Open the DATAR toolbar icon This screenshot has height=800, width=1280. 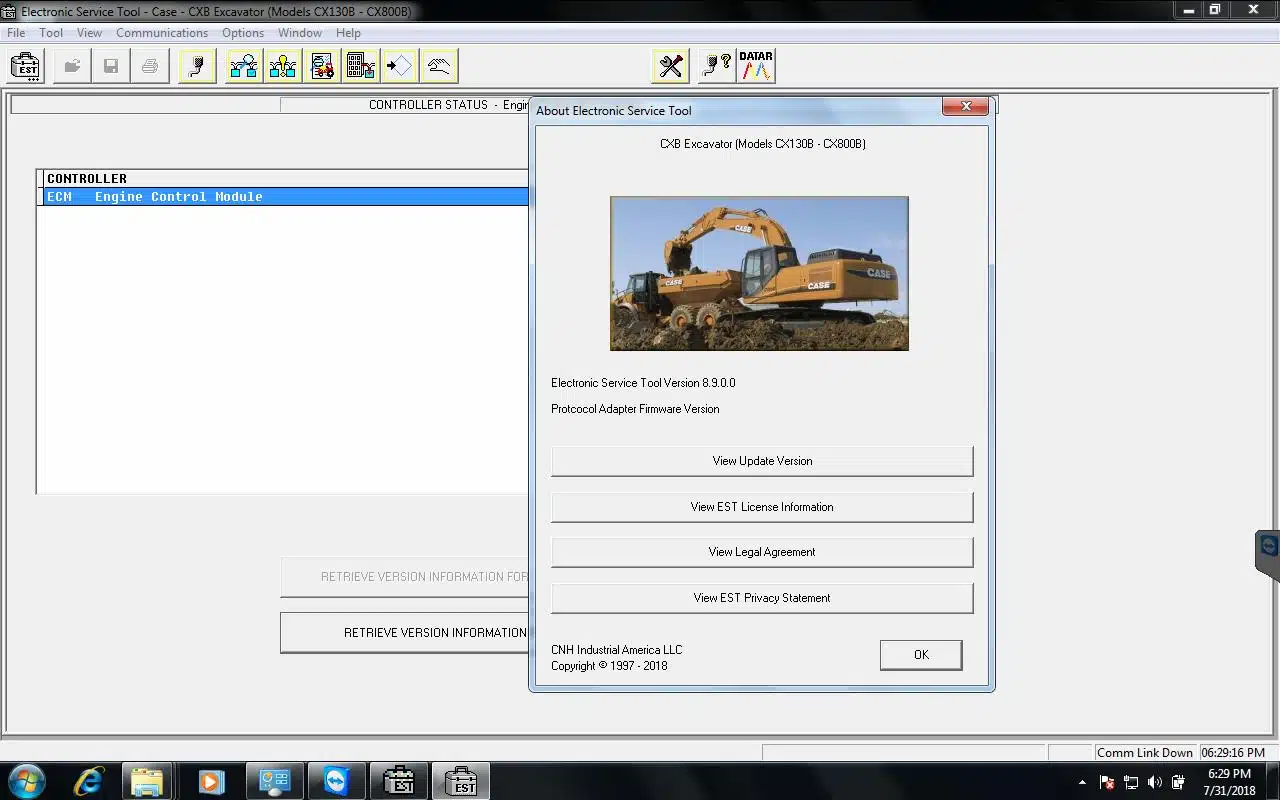(x=756, y=67)
